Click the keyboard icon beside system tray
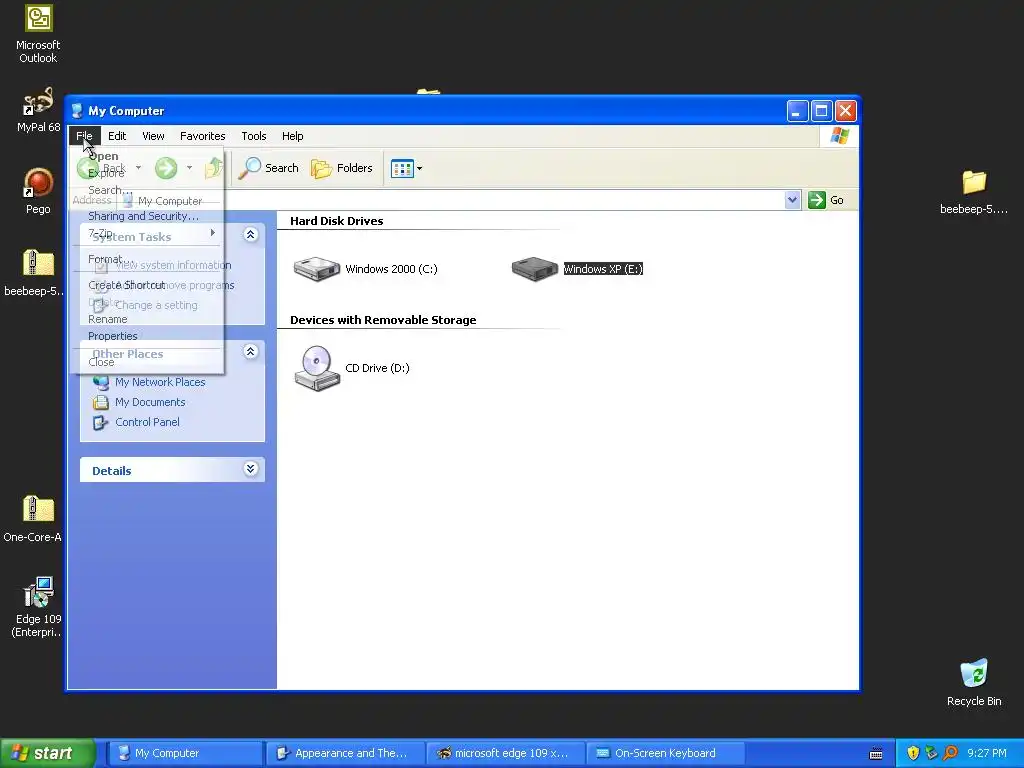1024x768 pixels. (876, 754)
